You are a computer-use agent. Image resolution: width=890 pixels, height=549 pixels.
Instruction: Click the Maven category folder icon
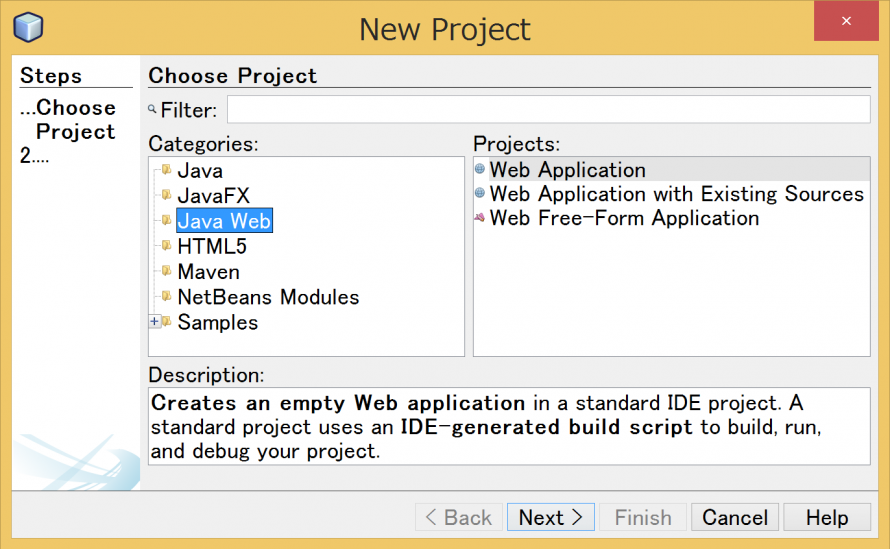point(166,271)
